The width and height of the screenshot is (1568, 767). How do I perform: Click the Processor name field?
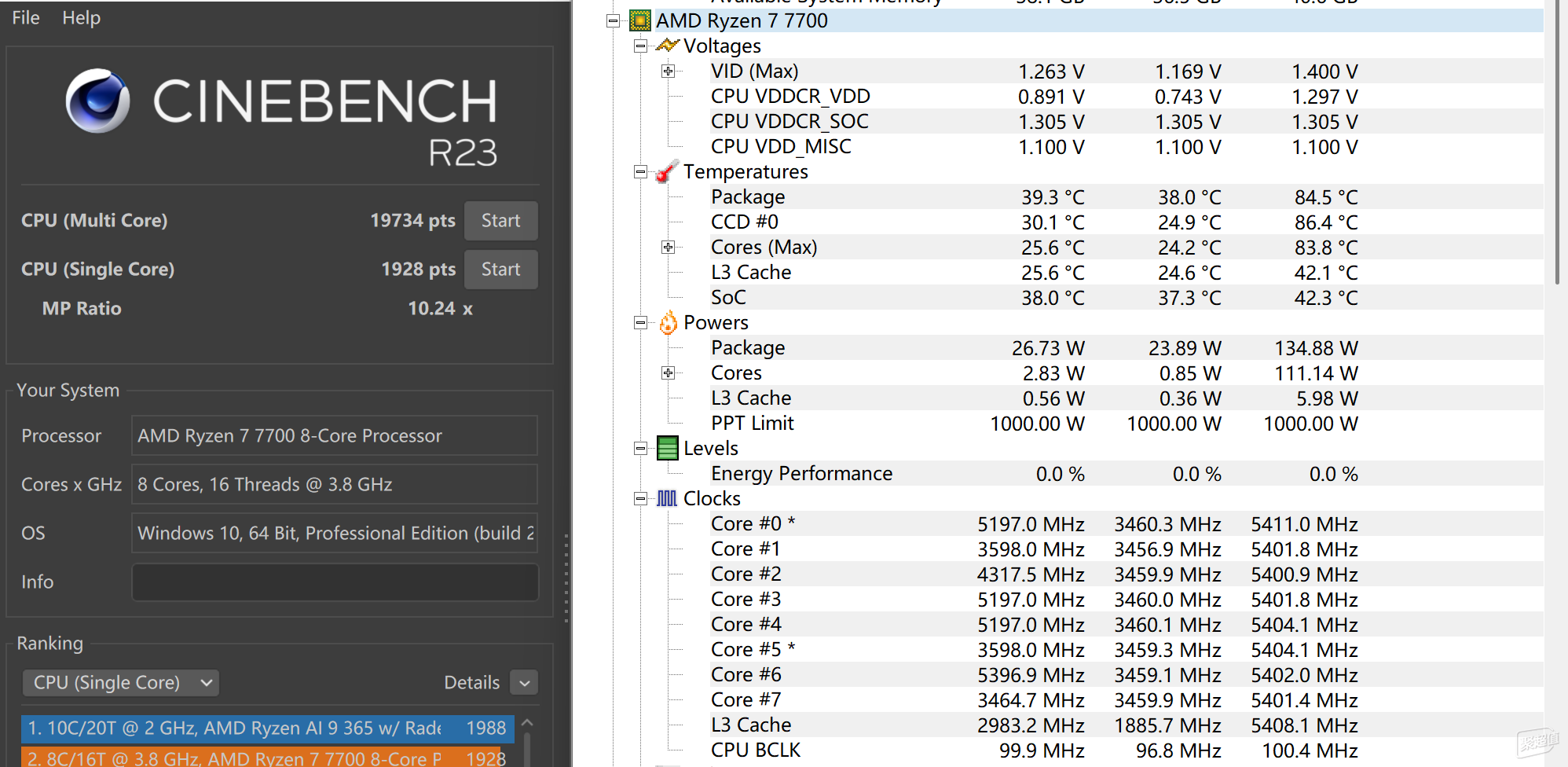[335, 435]
